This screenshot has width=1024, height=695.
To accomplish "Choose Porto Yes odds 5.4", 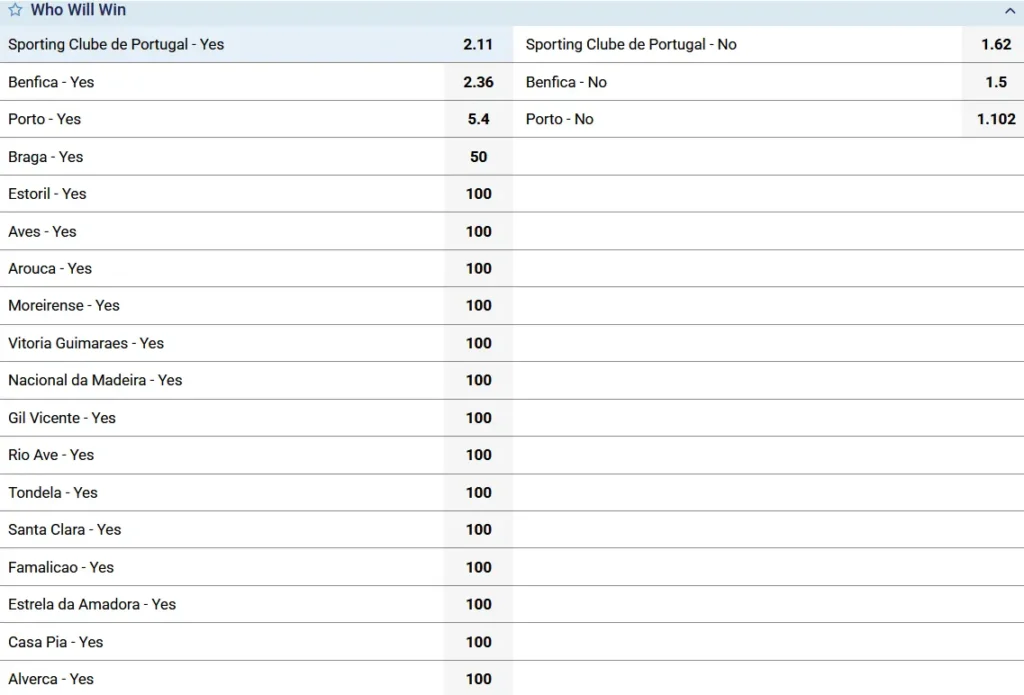I will point(478,119).
